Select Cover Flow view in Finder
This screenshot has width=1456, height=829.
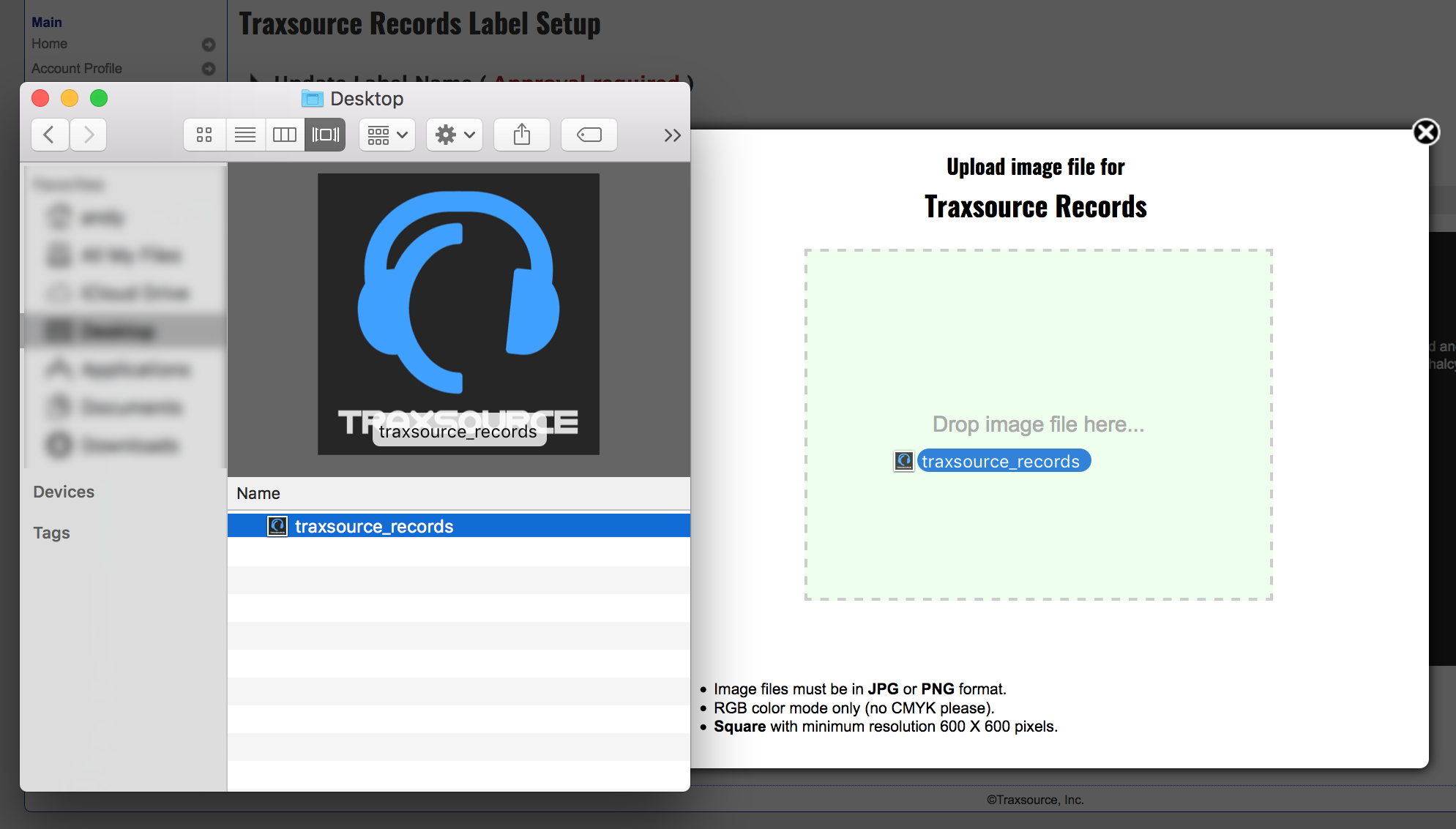(325, 135)
